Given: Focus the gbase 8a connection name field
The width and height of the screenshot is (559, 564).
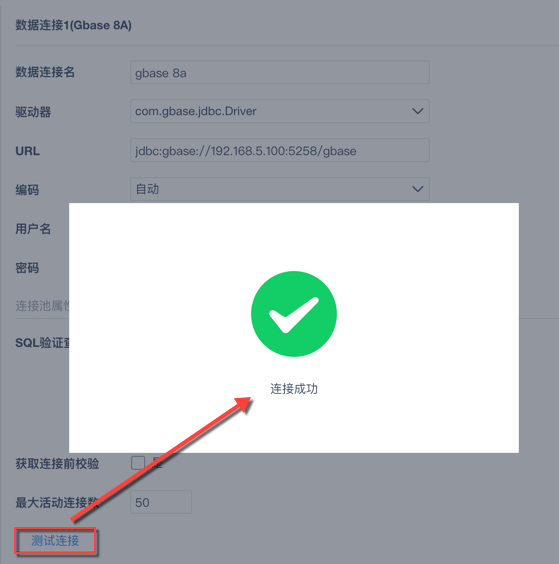Looking at the screenshot, I should (x=280, y=72).
